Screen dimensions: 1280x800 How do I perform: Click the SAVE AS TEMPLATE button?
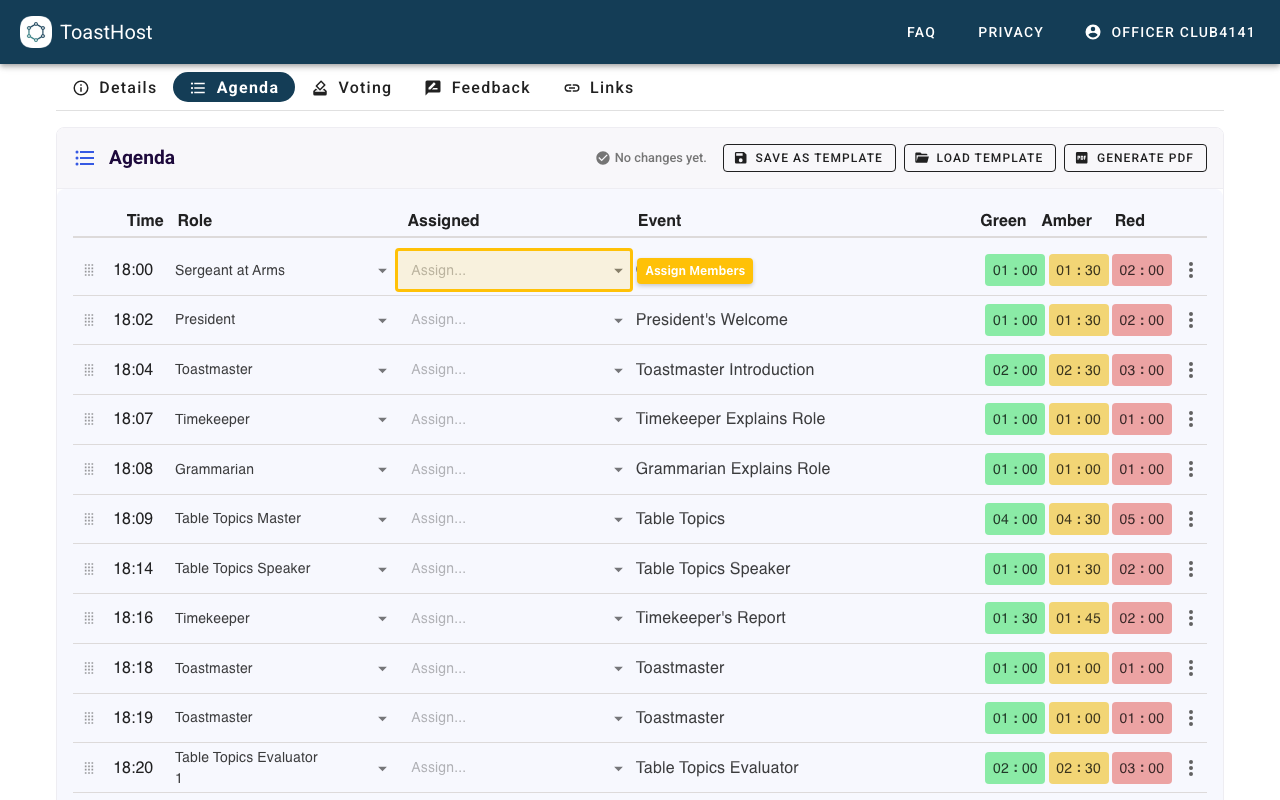pyautogui.click(x=809, y=157)
